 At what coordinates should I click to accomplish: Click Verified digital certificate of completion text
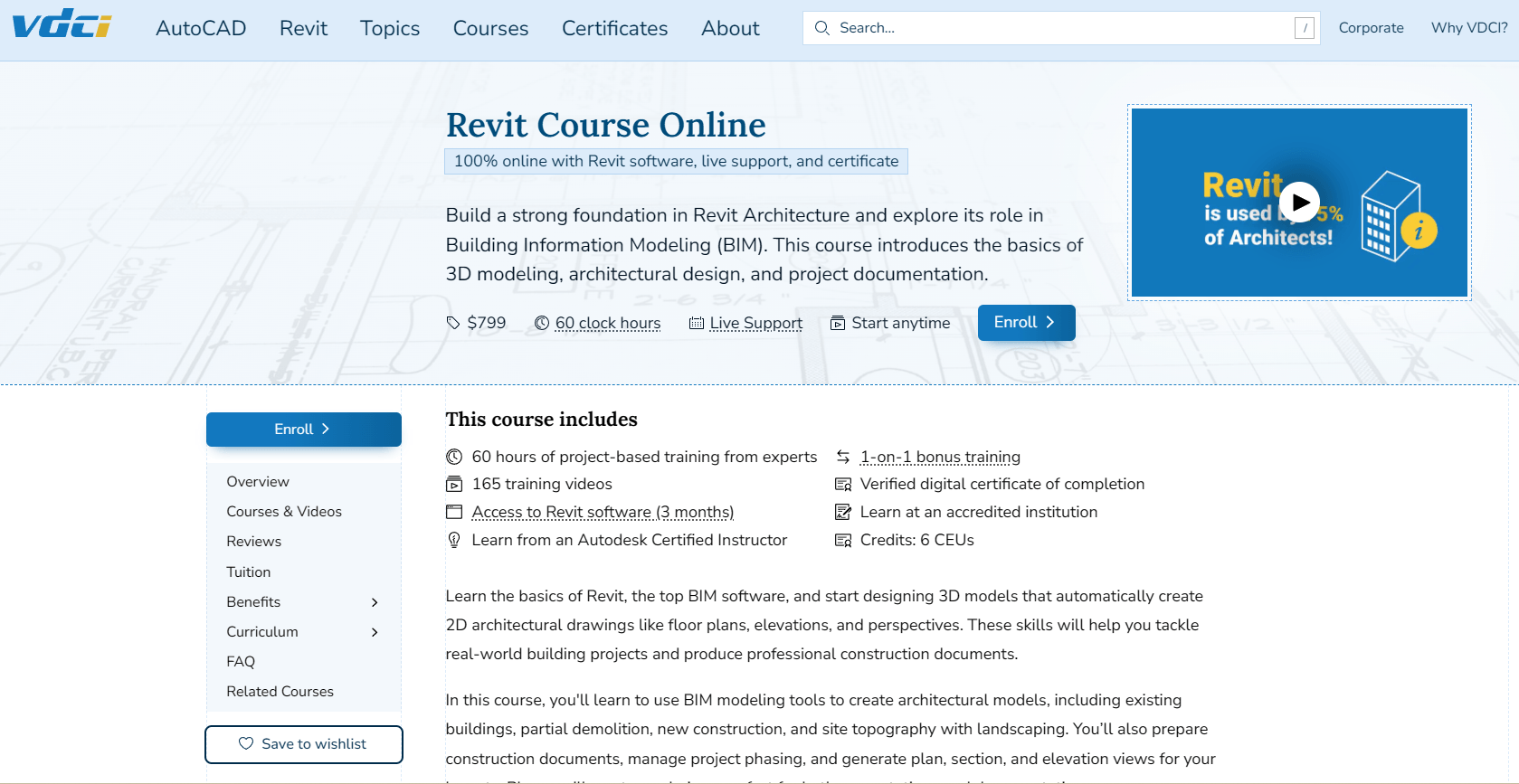tap(1002, 484)
